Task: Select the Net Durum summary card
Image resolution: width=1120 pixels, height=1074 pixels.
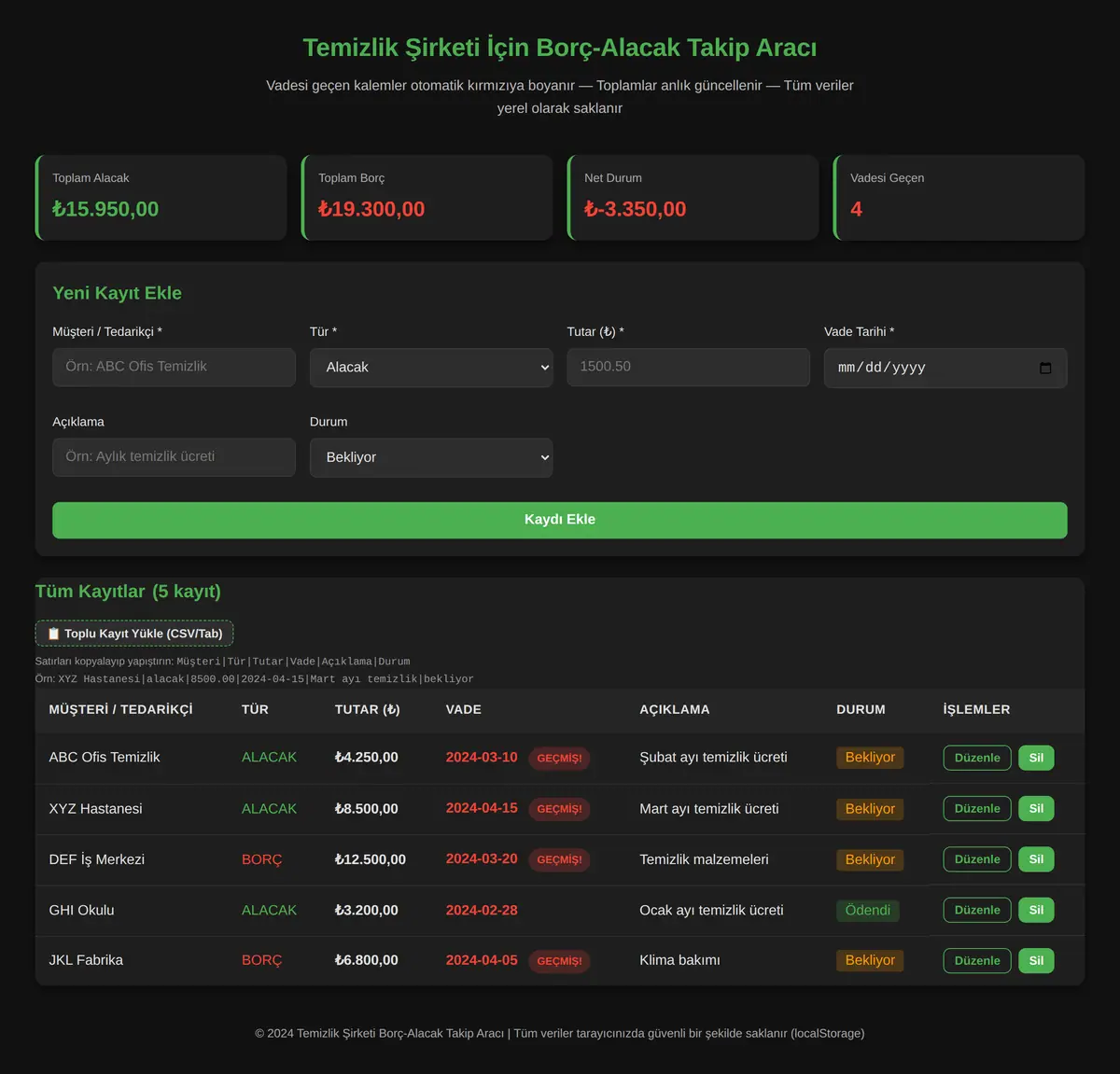Action: point(693,198)
